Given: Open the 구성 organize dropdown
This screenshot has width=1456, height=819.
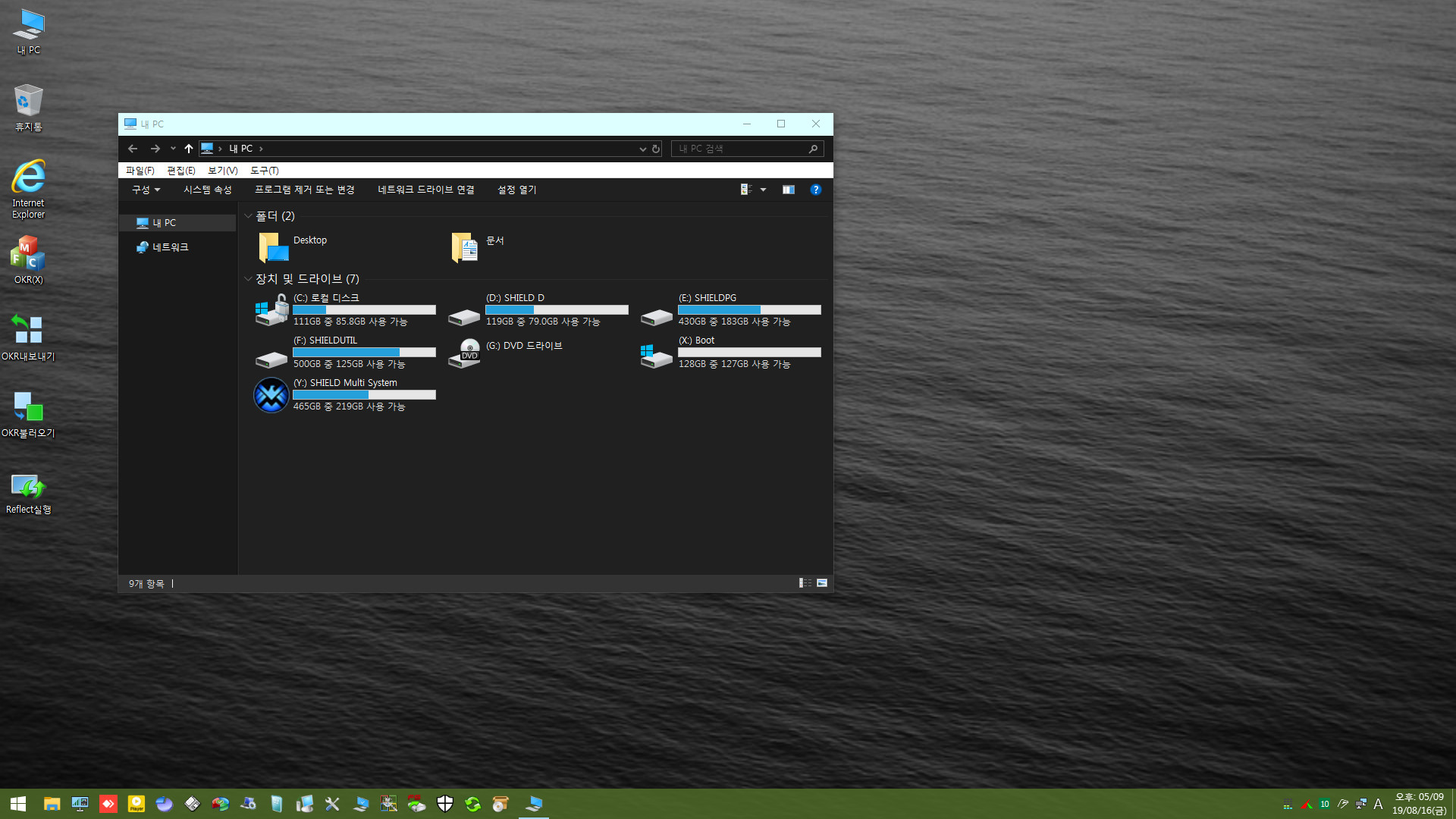Looking at the screenshot, I should [146, 190].
